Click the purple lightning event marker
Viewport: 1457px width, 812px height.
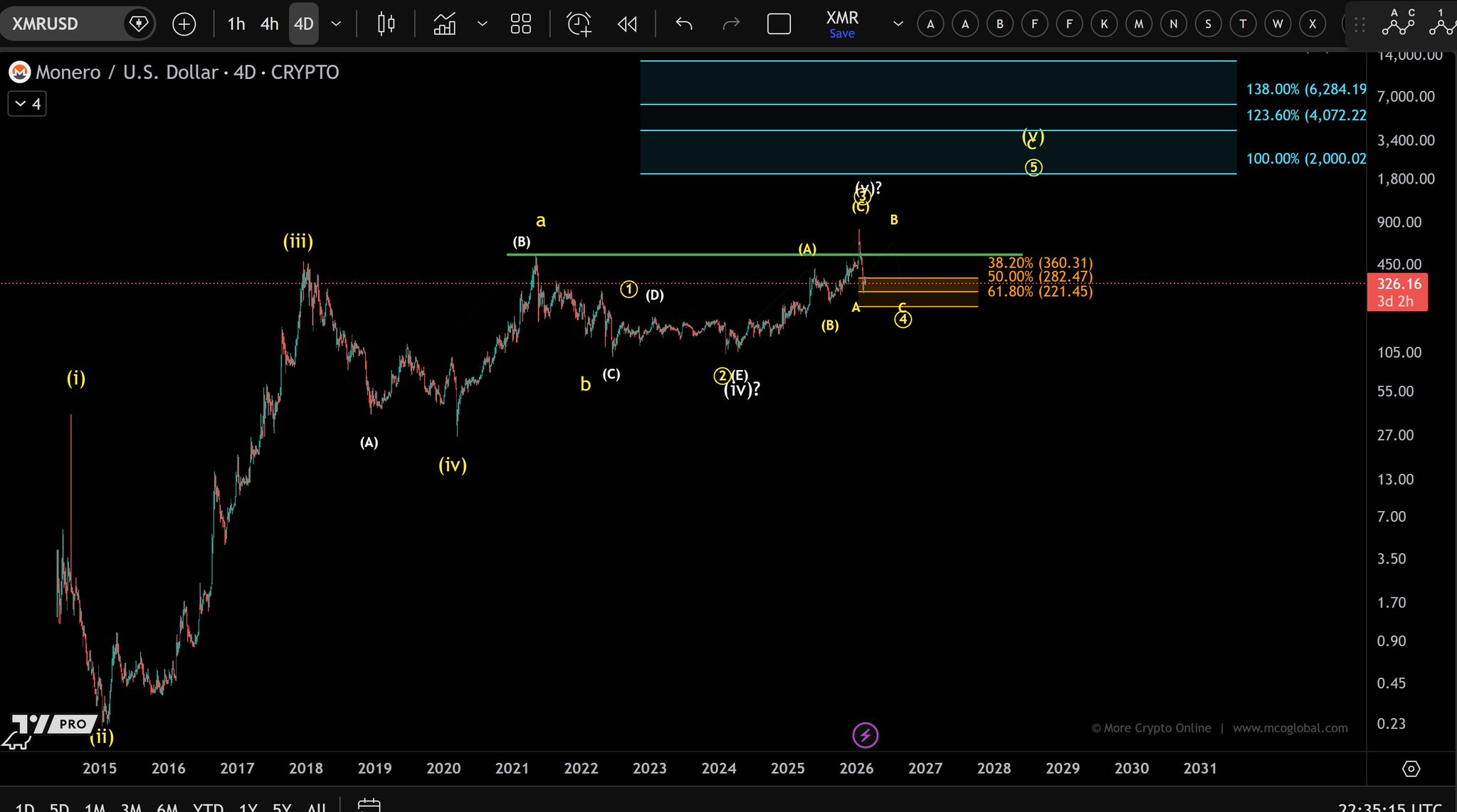pos(866,735)
